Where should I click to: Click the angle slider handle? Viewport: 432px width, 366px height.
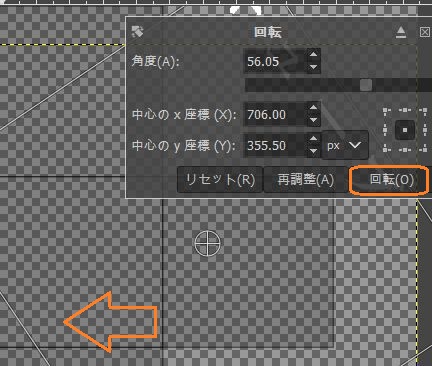point(366,85)
